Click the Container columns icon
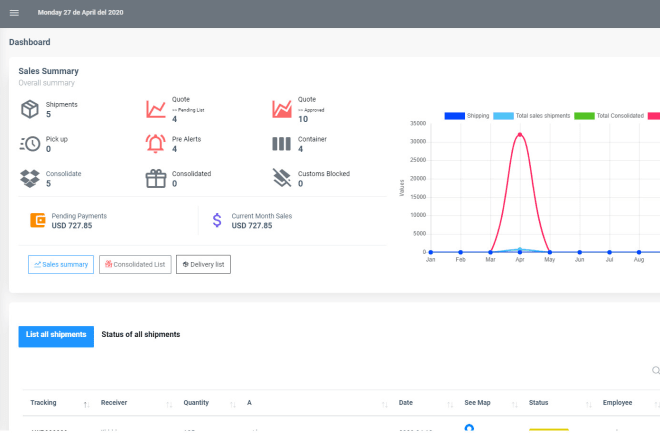This screenshot has height=440, width=660. click(x=281, y=144)
